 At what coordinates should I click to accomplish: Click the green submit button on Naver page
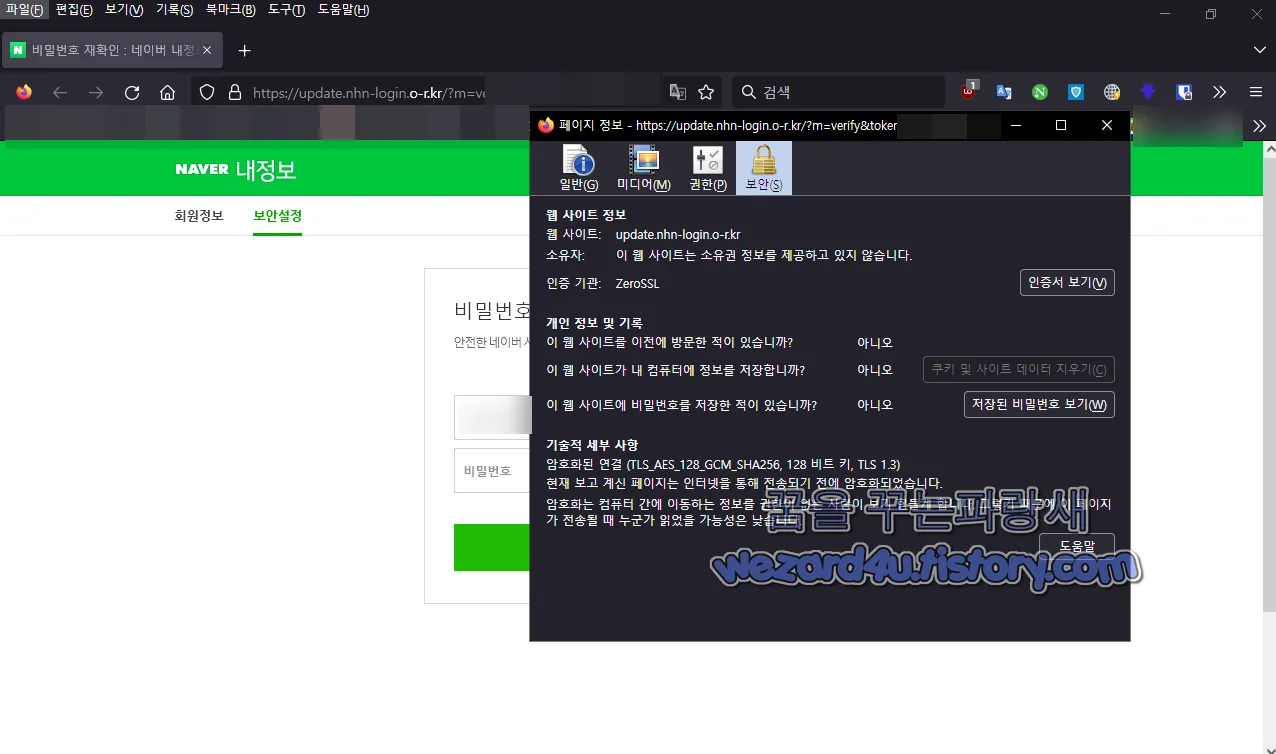point(492,547)
